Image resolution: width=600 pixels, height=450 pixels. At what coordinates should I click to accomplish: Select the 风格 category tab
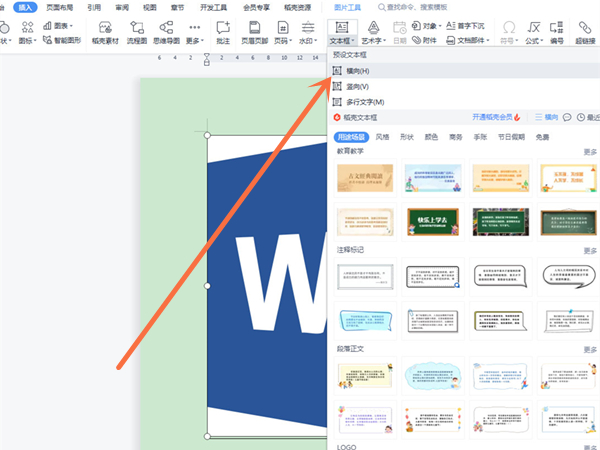point(383,136)
